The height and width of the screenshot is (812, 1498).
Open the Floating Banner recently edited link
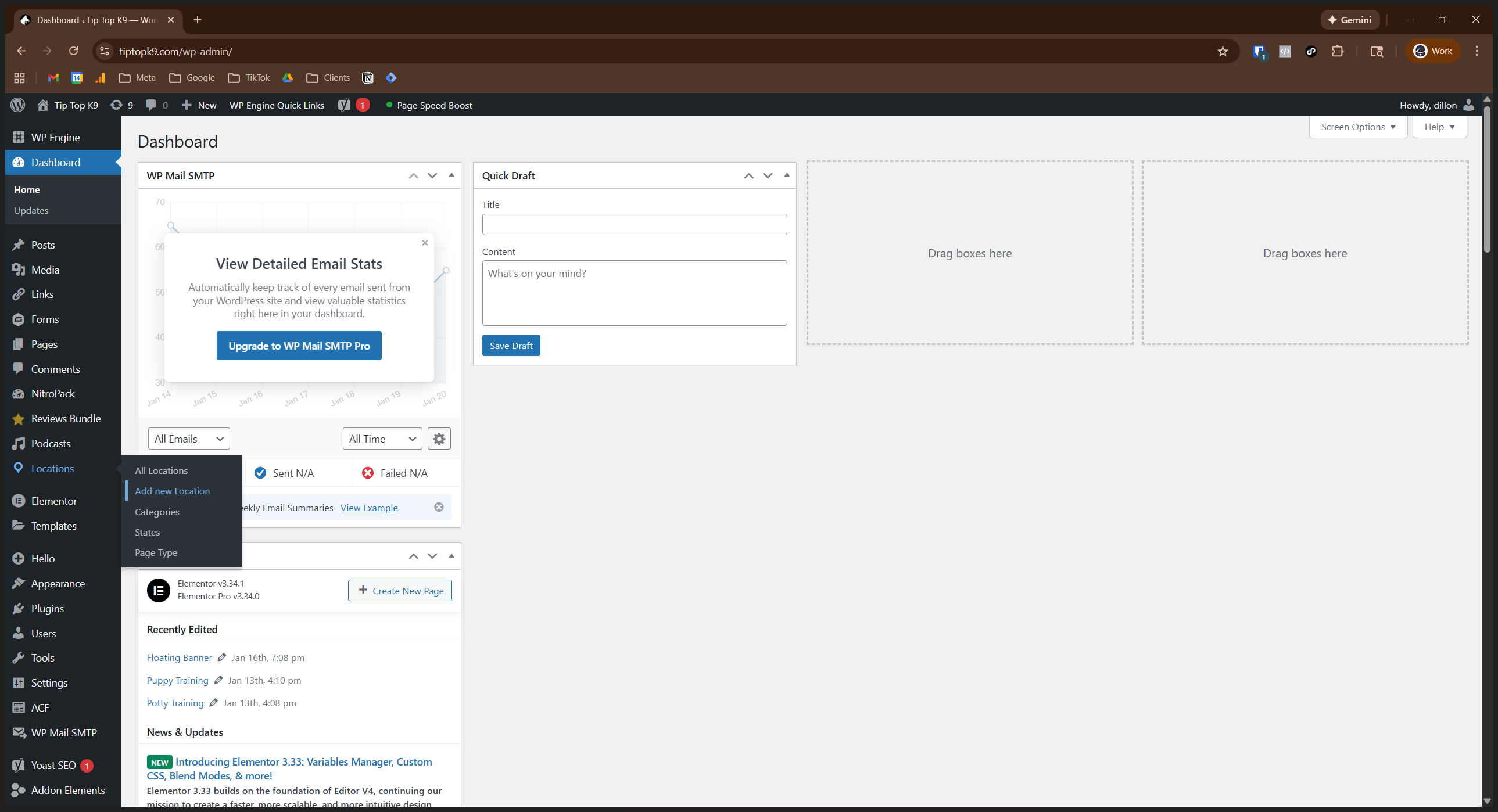(179, 658)
